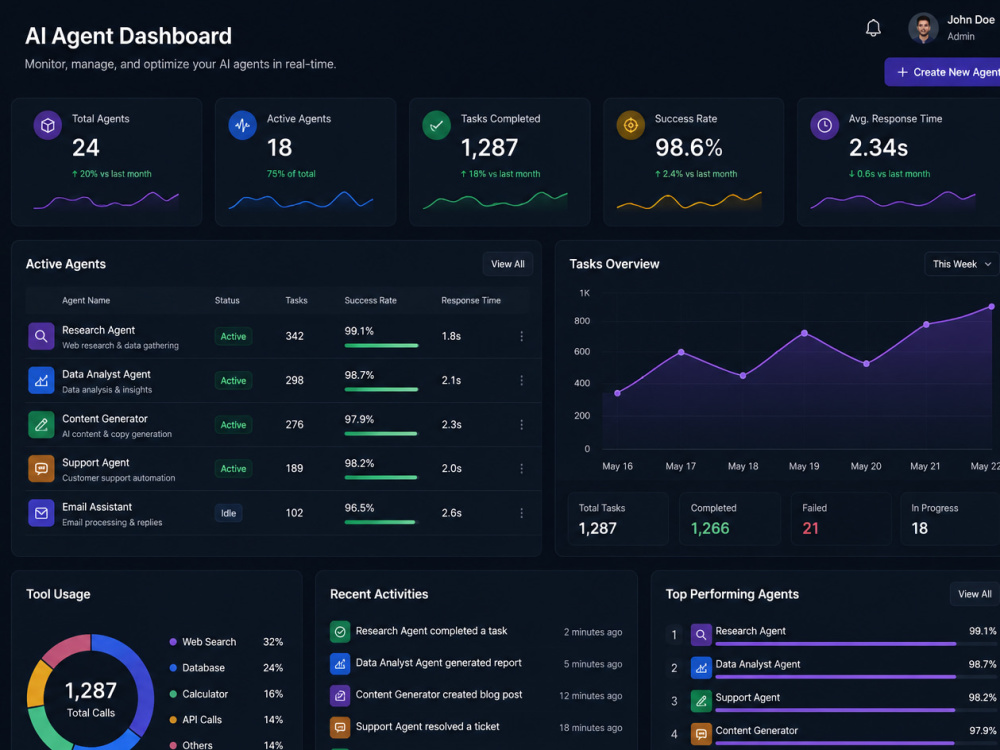Open Support Agent row options menu
The image size is (1000, 750).
pos(522,469)
